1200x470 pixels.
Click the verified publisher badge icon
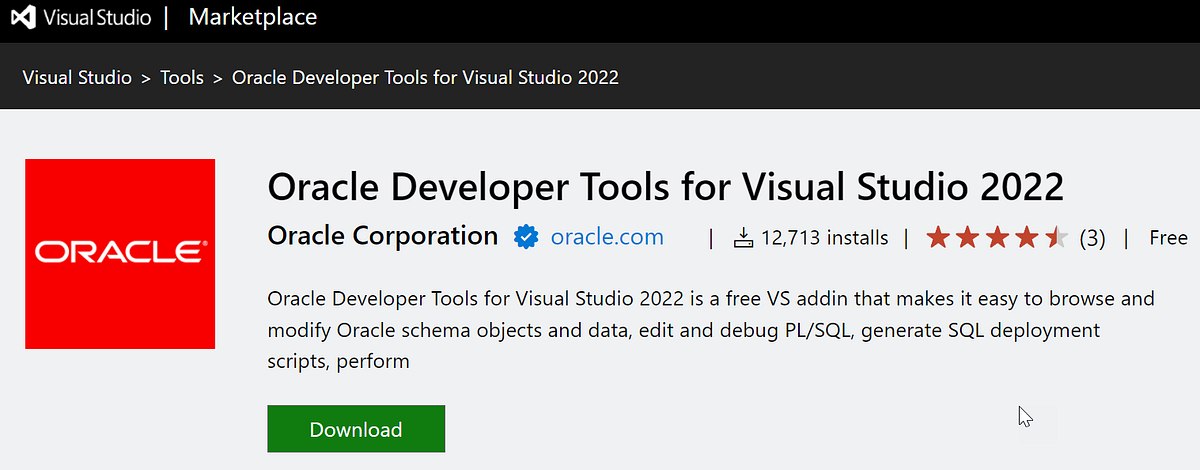(526, 237)
